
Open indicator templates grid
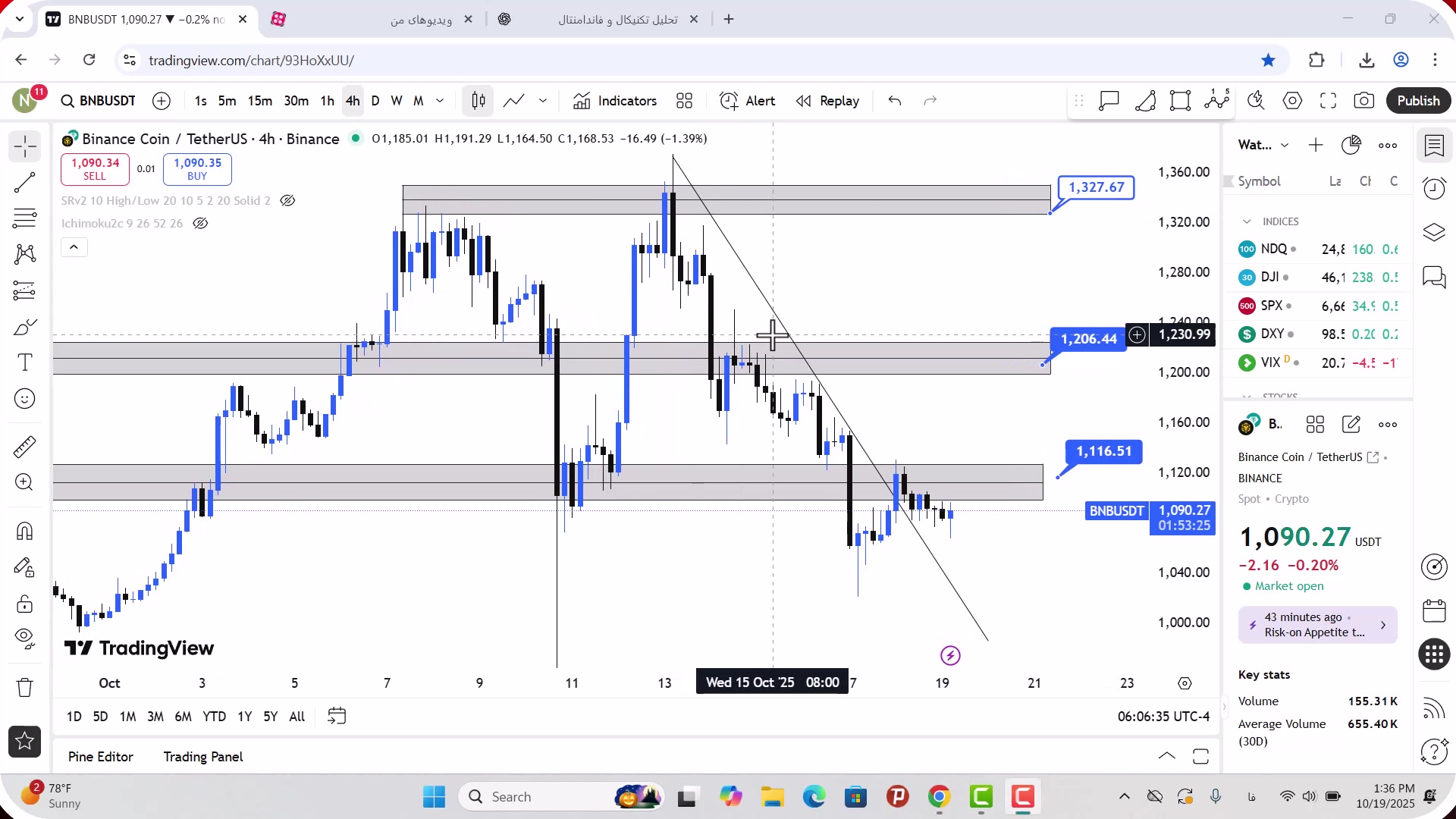685,101
